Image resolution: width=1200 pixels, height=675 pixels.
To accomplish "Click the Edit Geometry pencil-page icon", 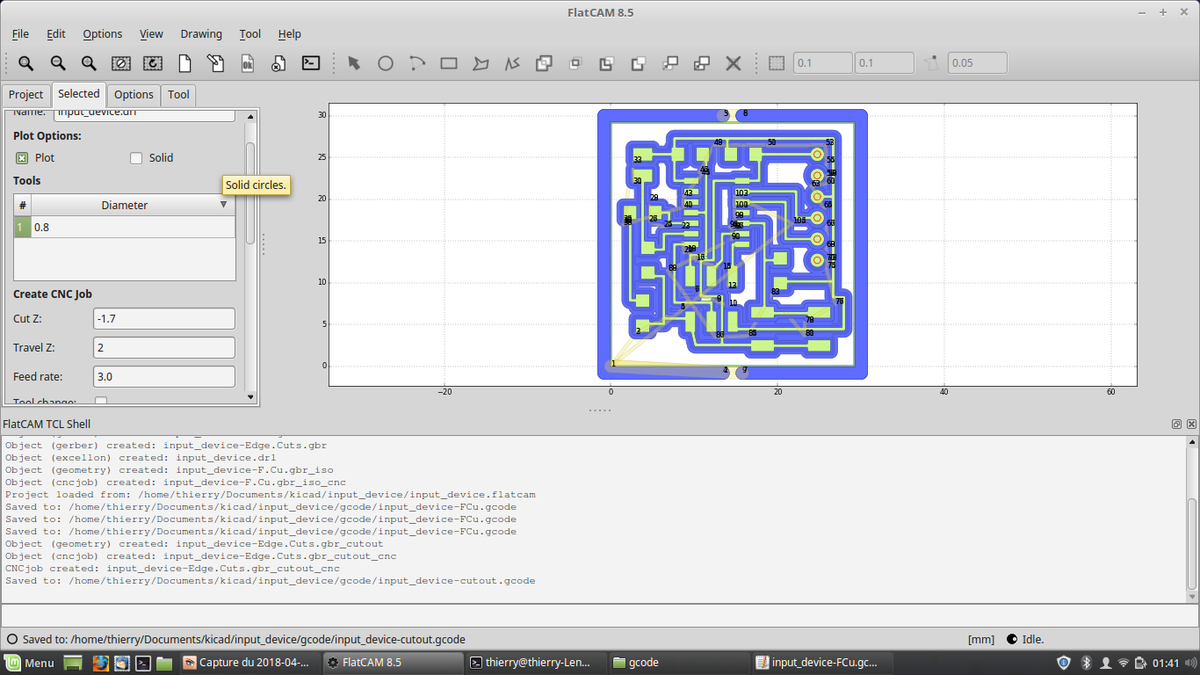I will (x=216, y=63).
